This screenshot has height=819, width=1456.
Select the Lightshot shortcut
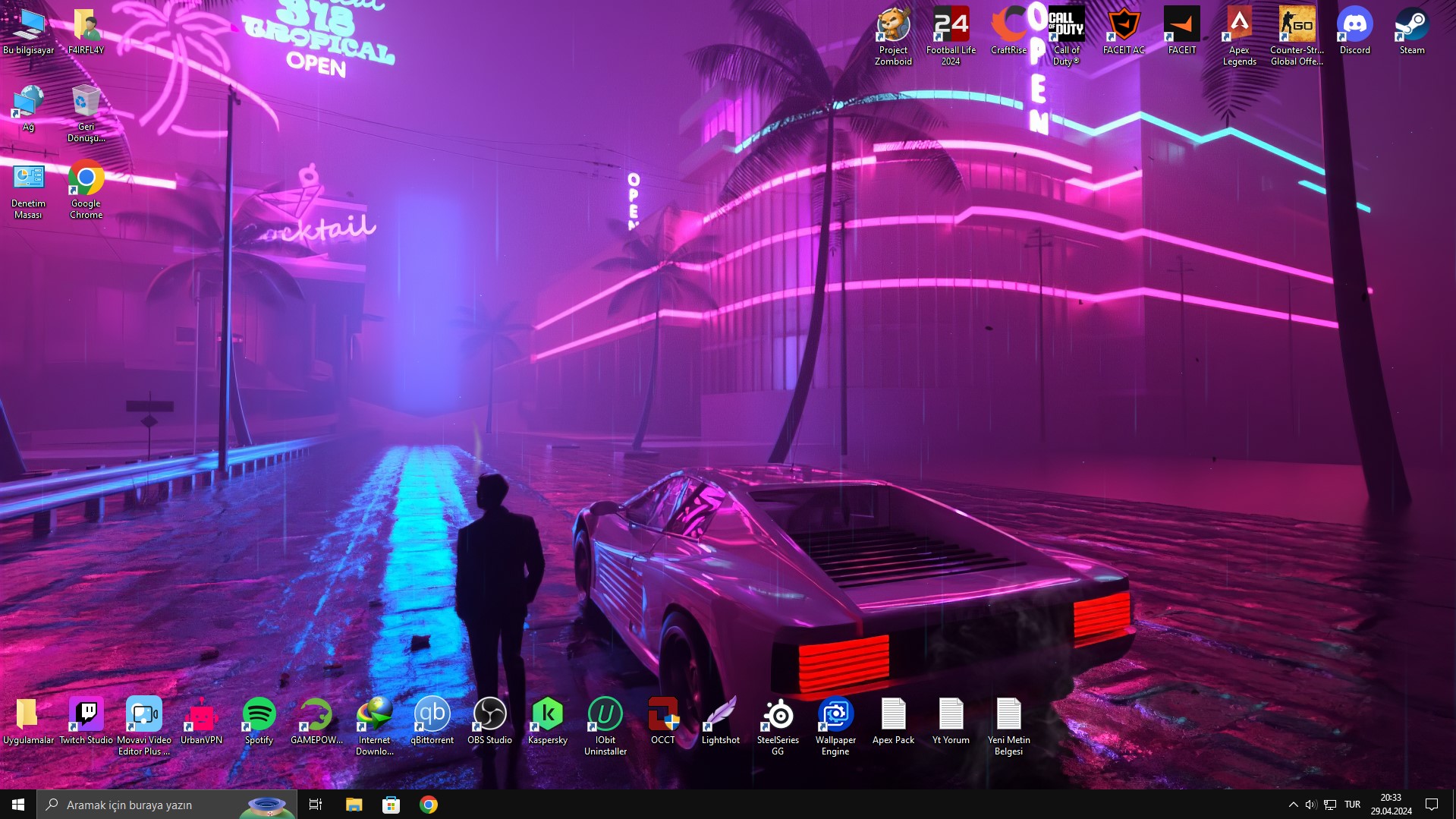click(x=721, y=721)
